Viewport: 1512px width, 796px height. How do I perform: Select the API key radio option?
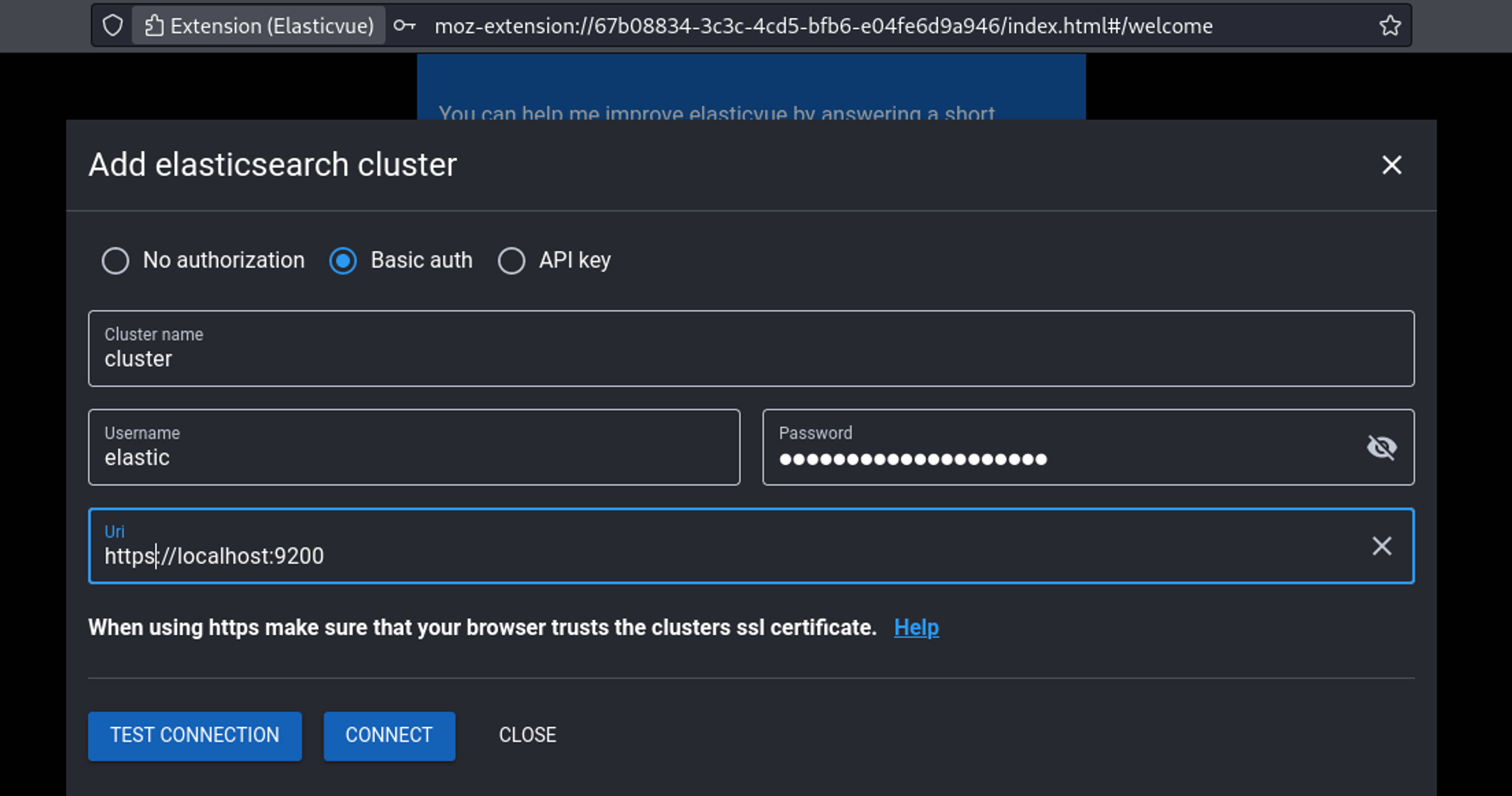(512, 261)
